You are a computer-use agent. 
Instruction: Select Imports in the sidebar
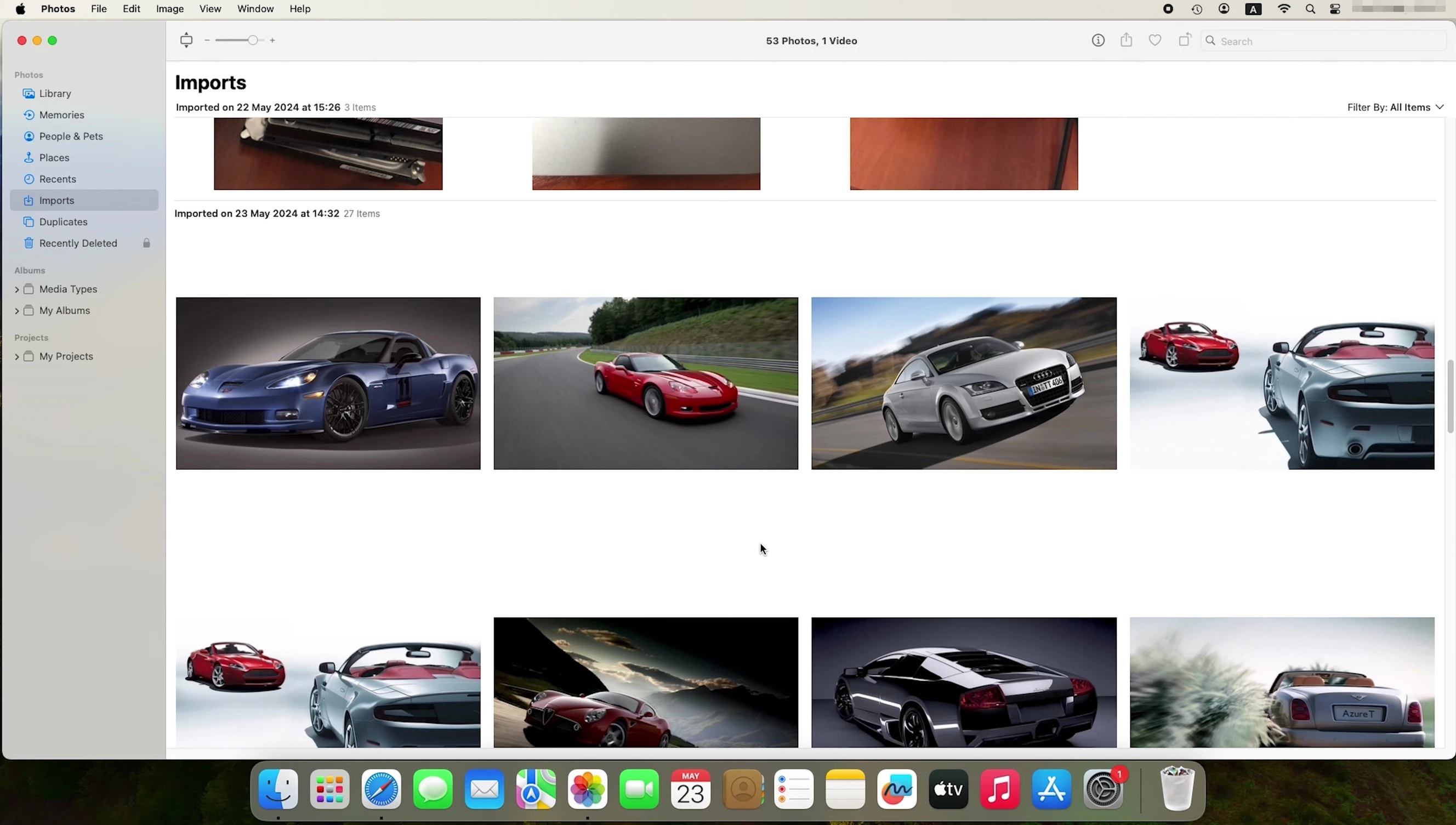coord(84,200)
